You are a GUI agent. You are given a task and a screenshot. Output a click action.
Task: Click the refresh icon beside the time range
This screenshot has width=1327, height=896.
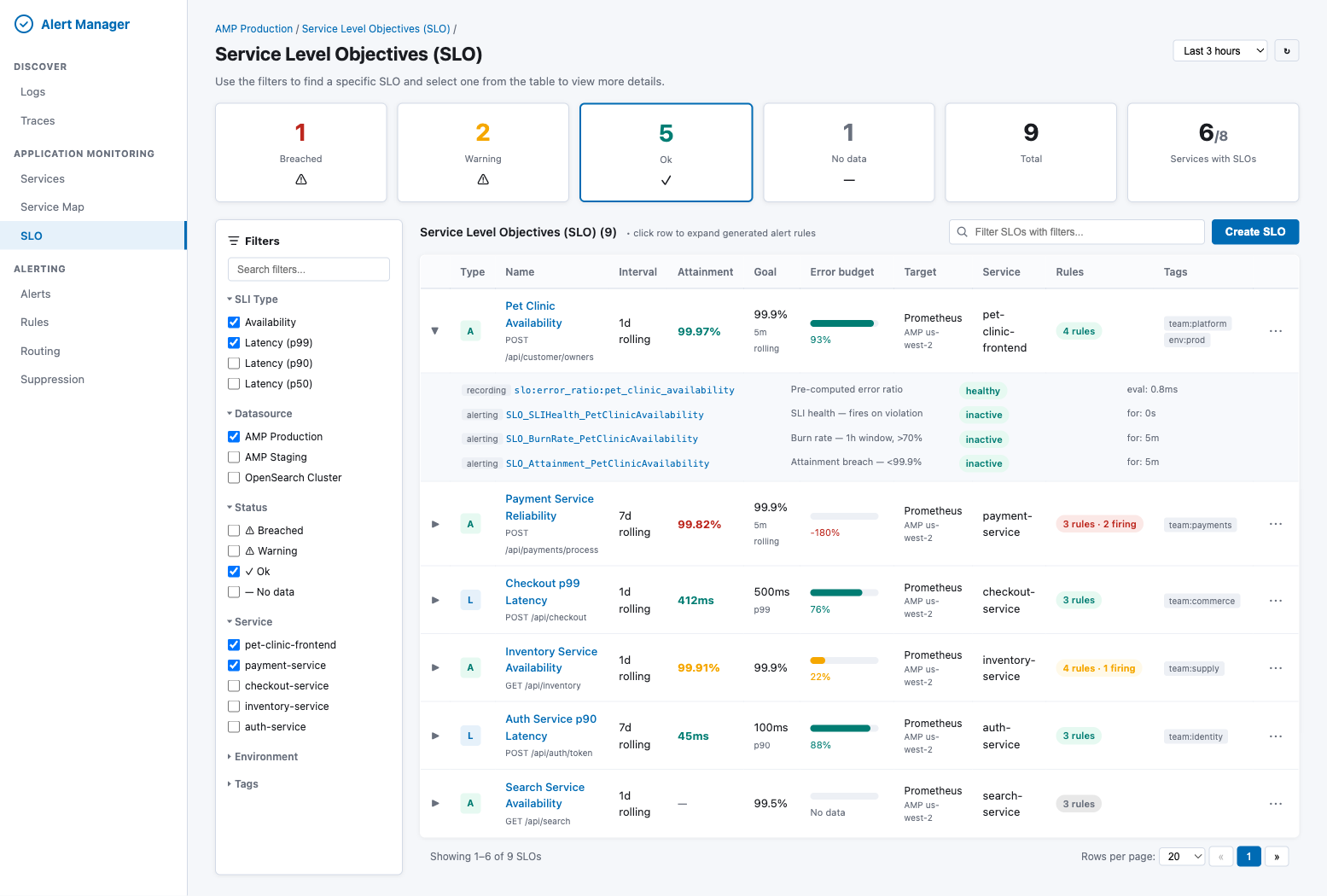point(1286,50)
